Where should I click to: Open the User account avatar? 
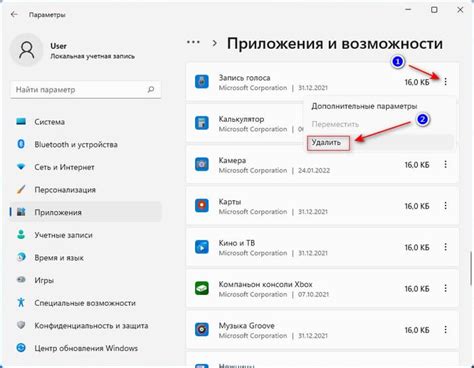pyautogui.click(x=27, y=50)
